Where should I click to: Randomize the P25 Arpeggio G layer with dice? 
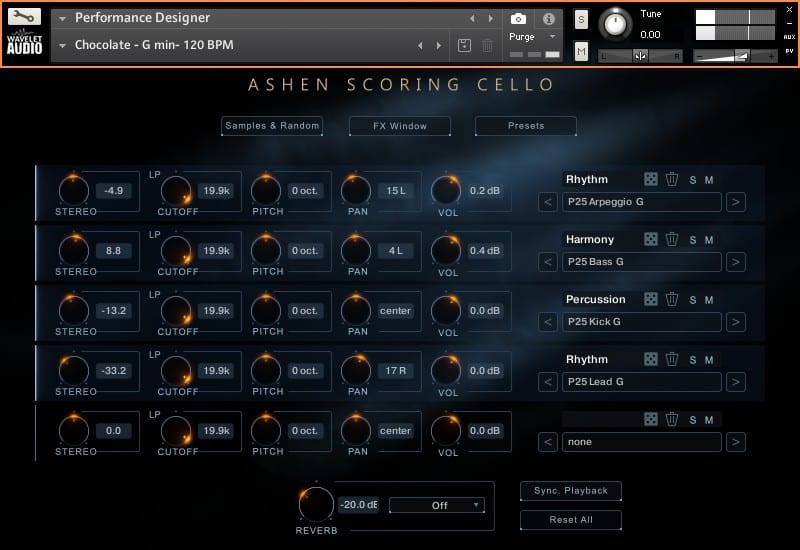click(650, 180)
